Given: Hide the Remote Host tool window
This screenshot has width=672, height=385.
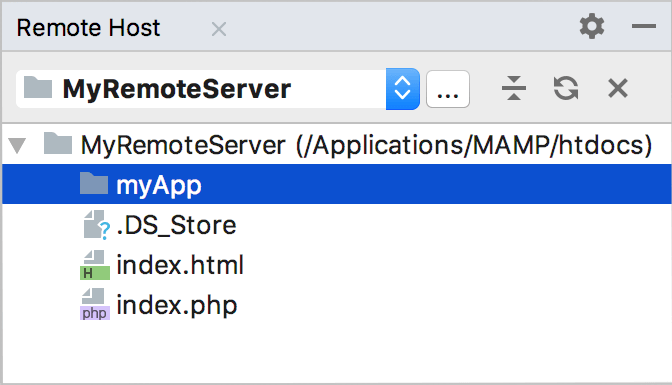Looking at the screenshot, I should (644, 26).
